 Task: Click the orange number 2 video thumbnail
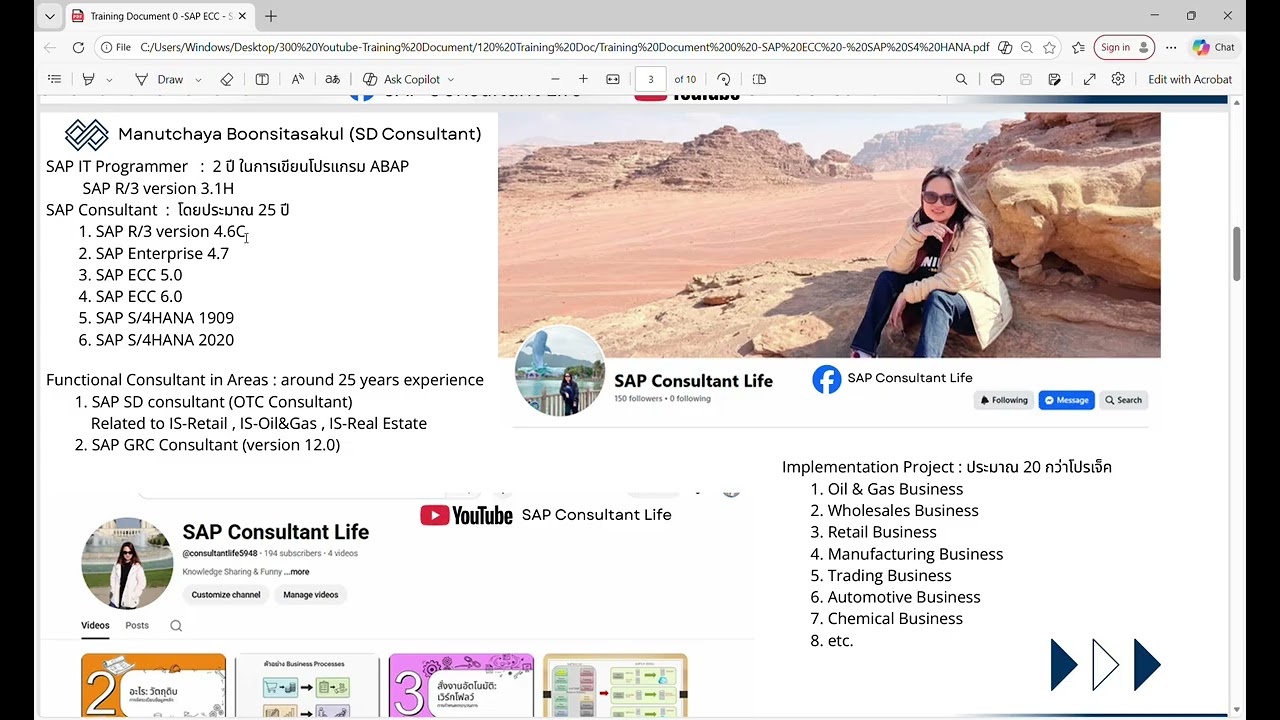tap(154, 685)
